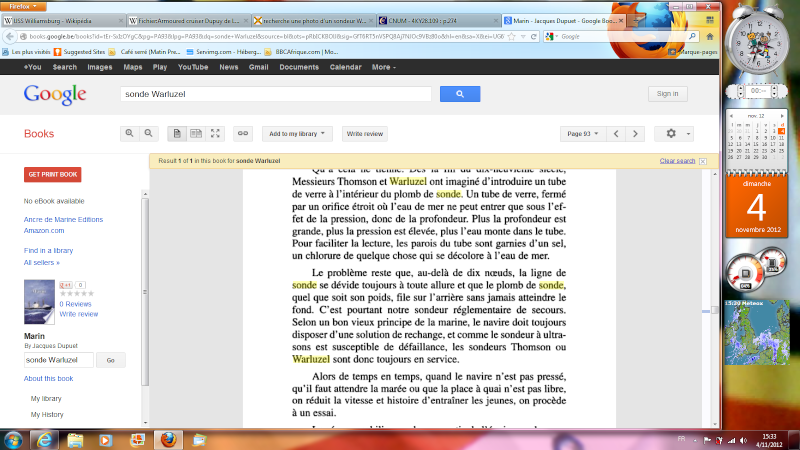Open Internet Explorer from taskbar
Viewport: 800px width, 450px height.
tap(44, 440)
